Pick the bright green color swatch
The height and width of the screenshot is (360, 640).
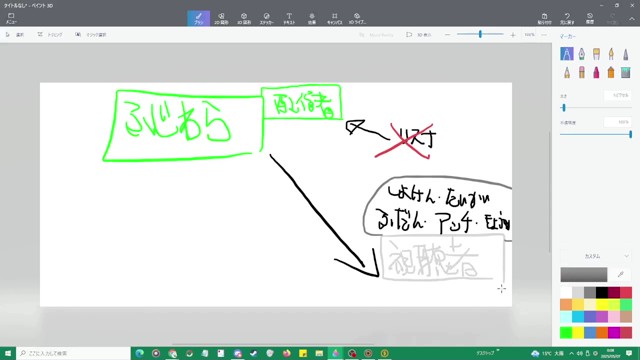[566, 332]
